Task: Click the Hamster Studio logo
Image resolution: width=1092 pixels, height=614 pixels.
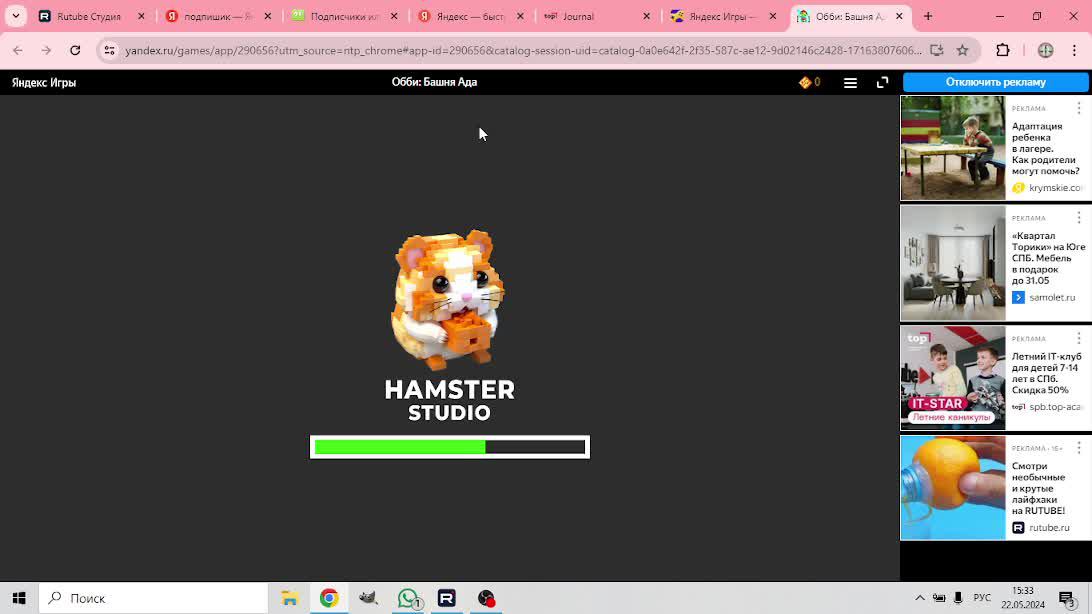Action: click(x=449, y=326)
